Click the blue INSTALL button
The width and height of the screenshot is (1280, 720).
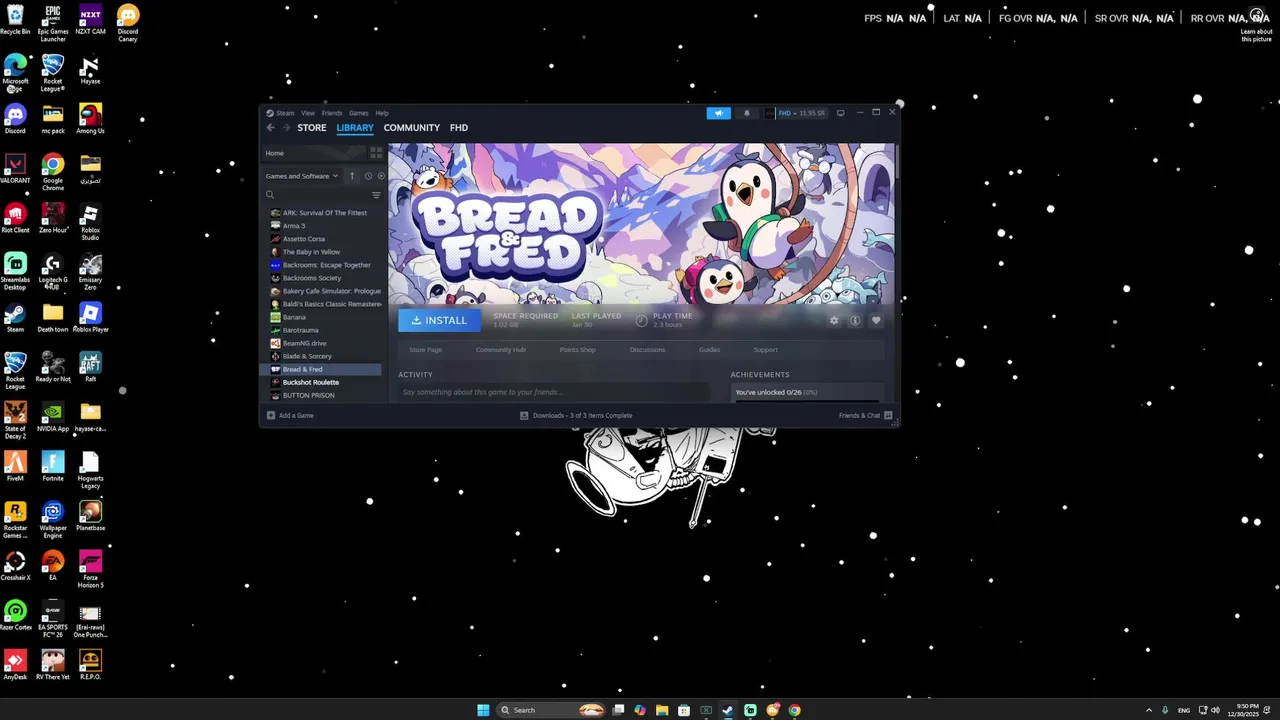pos(439,320)
